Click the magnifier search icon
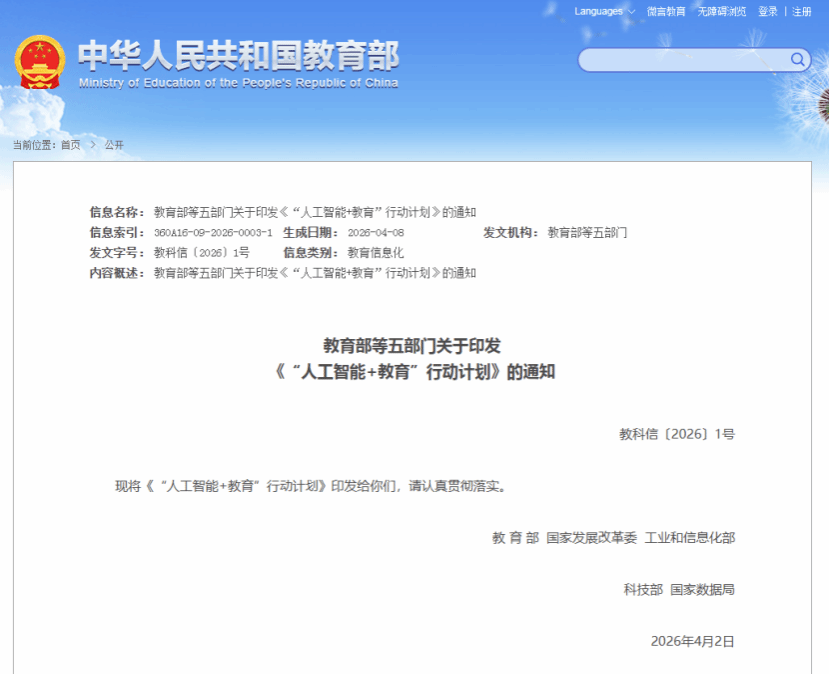Image resolution: width=830 pixels, height=674 pixels. [x=797, y=60]
